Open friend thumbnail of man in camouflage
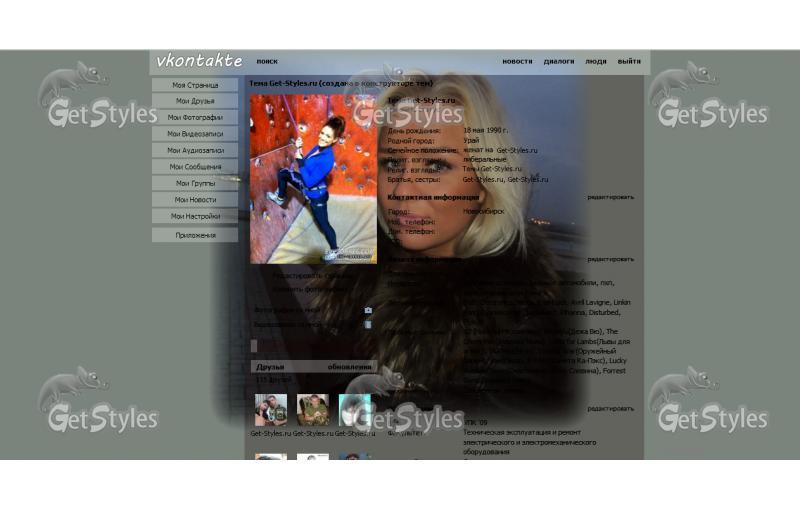The image size is (800, 509). [313, 410]
